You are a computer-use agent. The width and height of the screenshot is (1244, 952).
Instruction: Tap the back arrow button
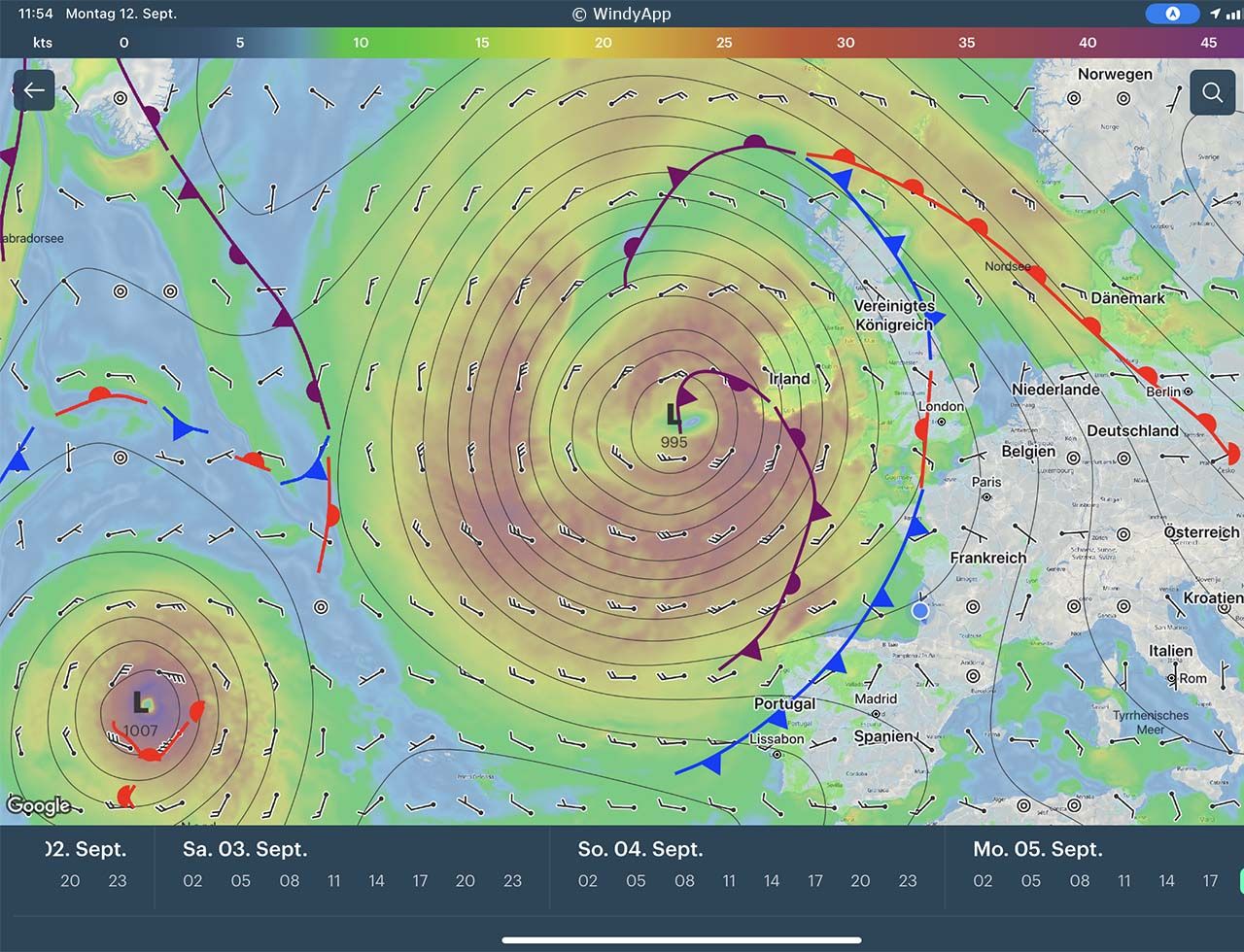[x=34, y=90]
